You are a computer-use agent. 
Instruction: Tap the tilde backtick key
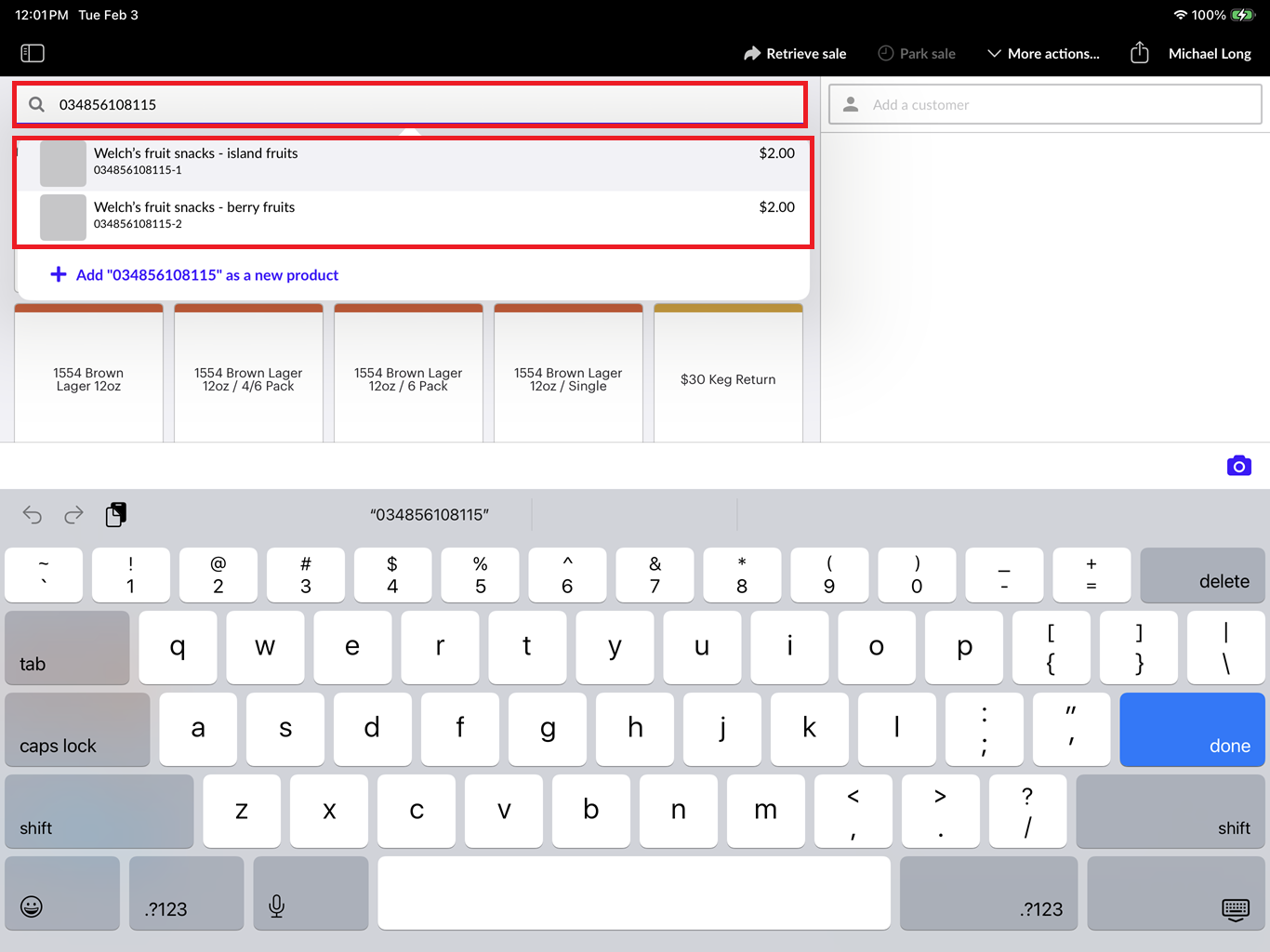pos(44,575)
